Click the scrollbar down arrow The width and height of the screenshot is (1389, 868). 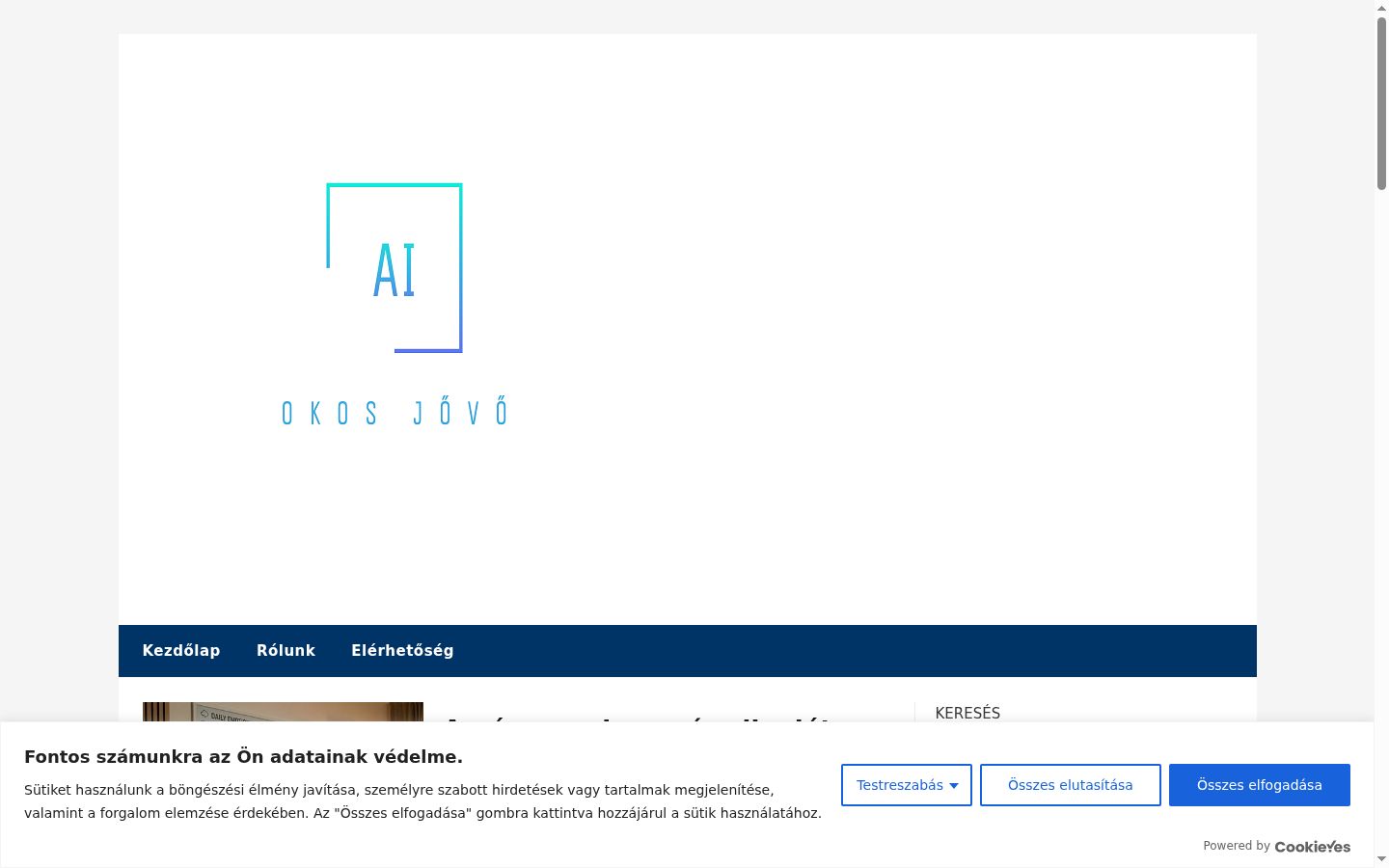pyautogui.click(x=1381, y=859)
